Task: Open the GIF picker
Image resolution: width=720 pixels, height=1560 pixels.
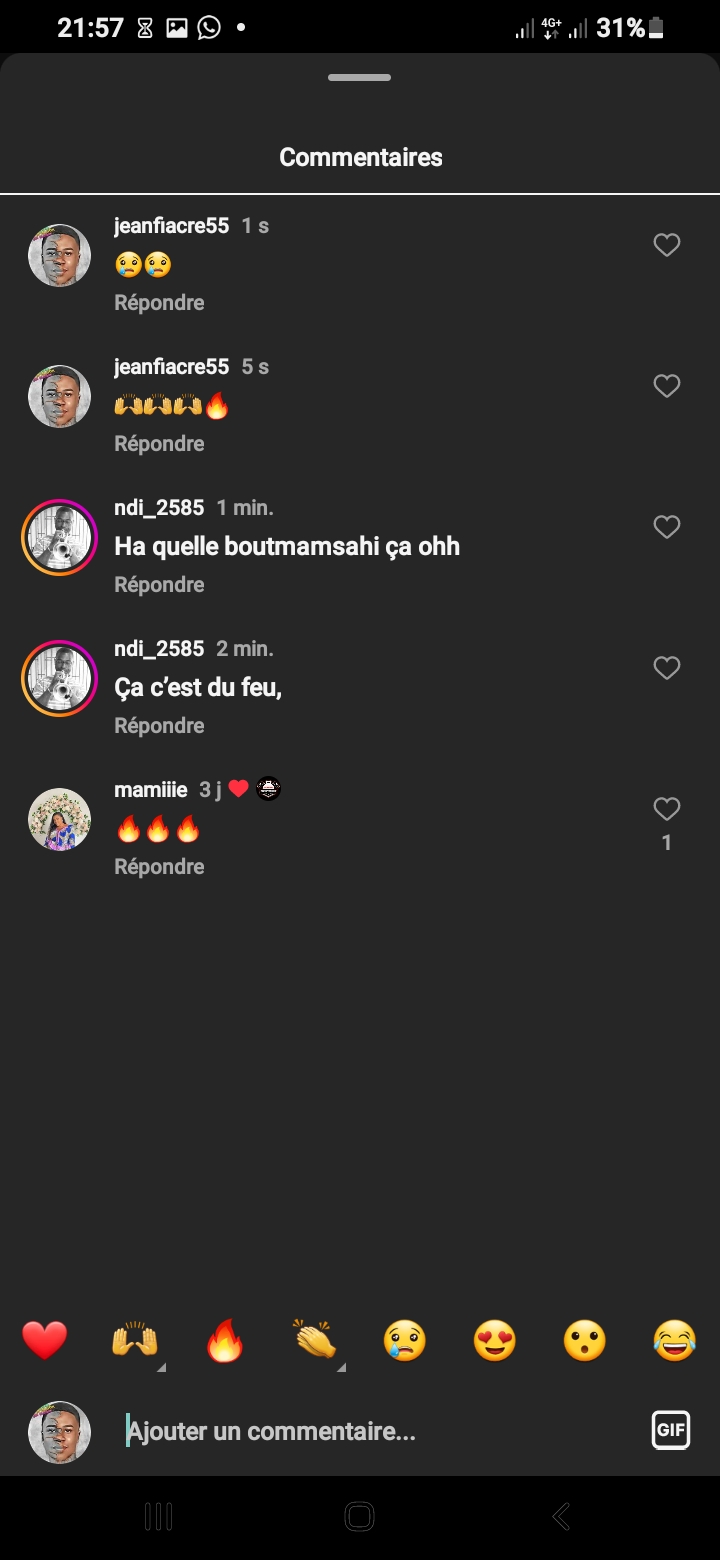Action: click(670, 1430)
